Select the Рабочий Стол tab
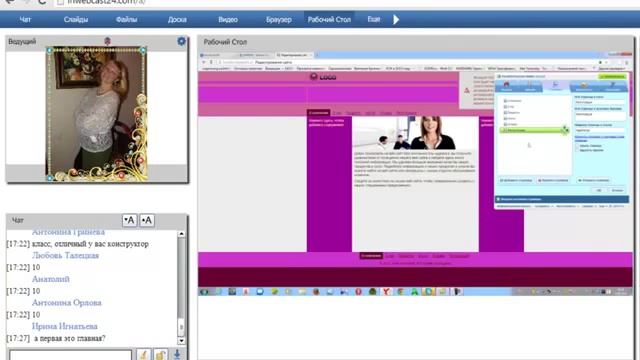Image resolution: width=640 pixels, height=360 pixels. point(329,19)
